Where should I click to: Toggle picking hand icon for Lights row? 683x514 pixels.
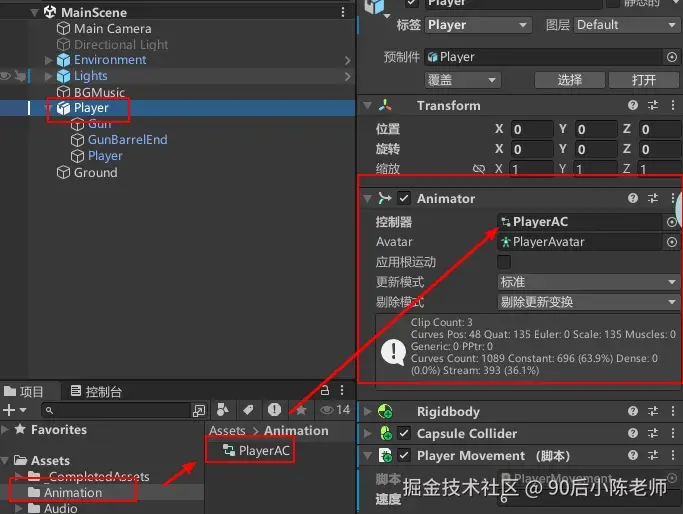(x=20, y=76)
